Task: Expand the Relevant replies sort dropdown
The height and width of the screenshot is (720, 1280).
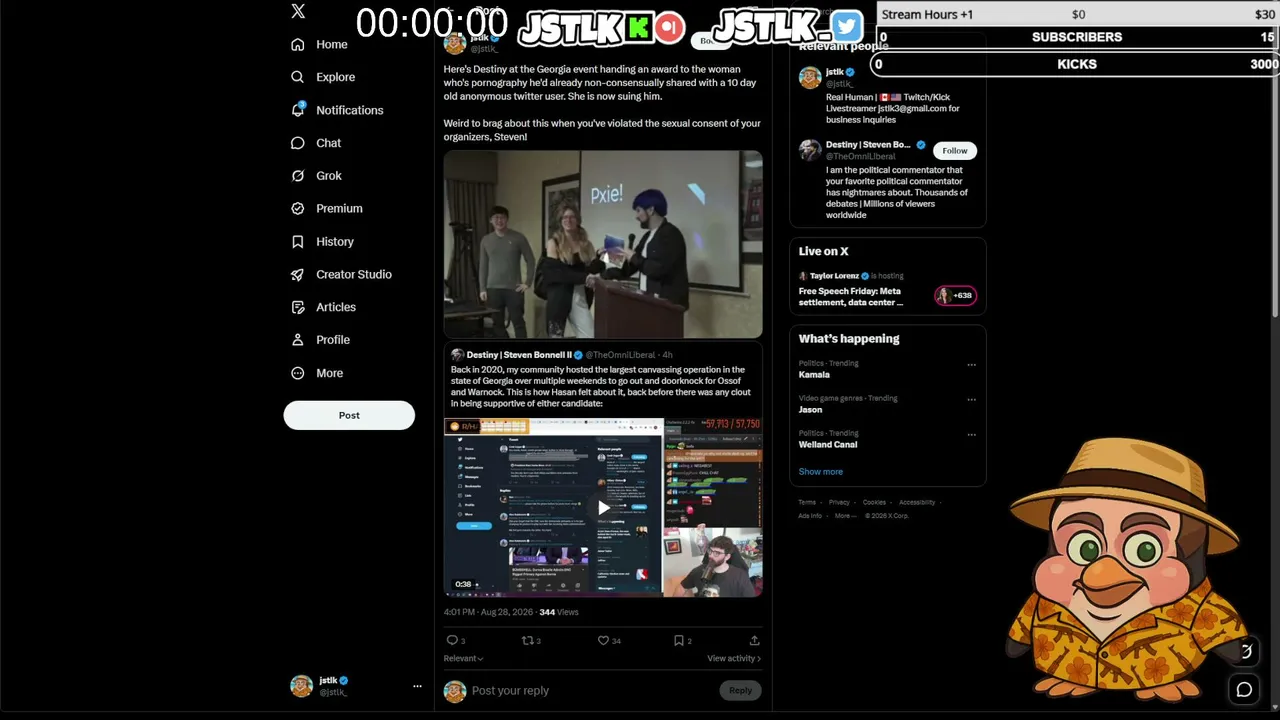Action: tap(463, 658)
